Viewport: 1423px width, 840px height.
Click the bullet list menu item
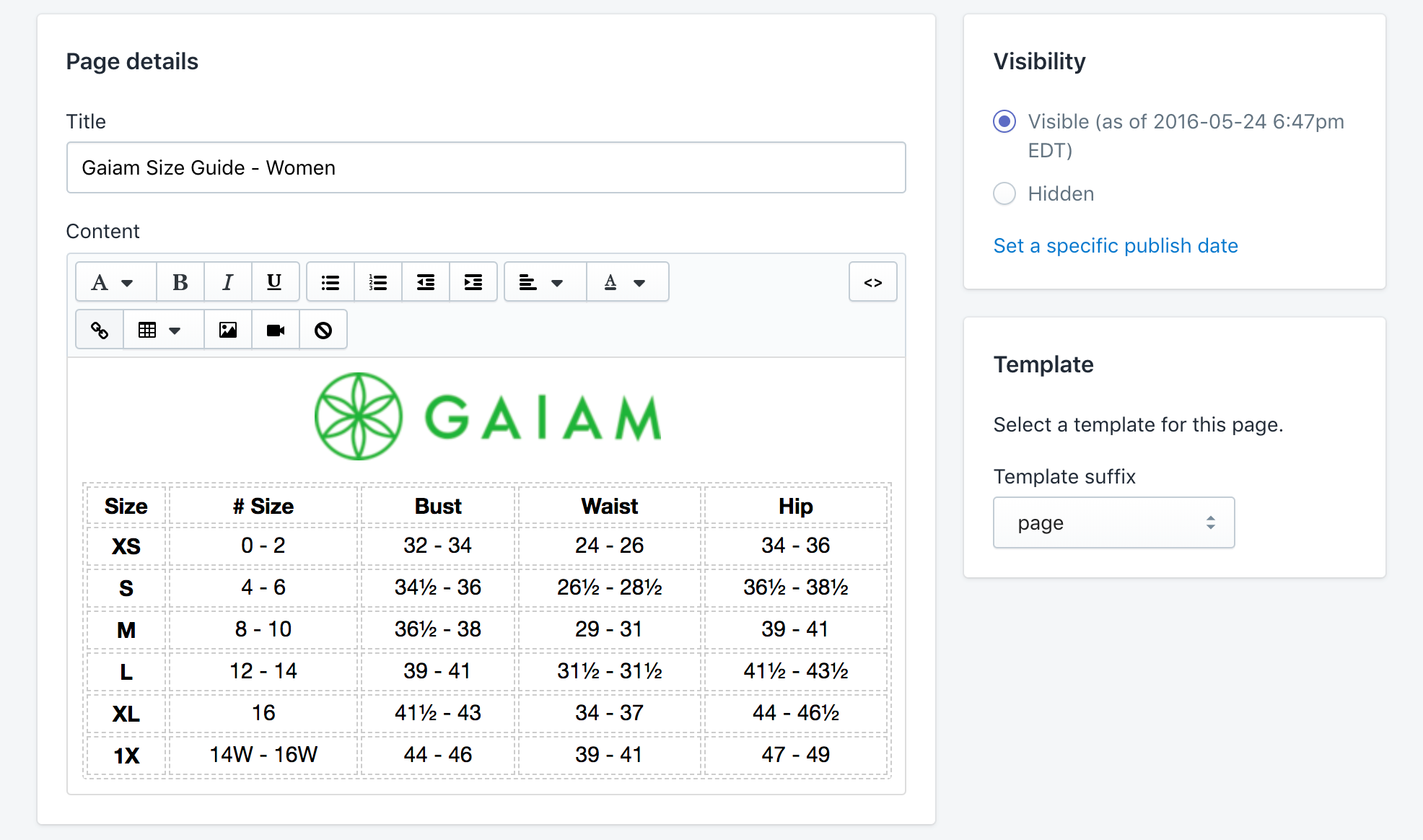point(330,282)
